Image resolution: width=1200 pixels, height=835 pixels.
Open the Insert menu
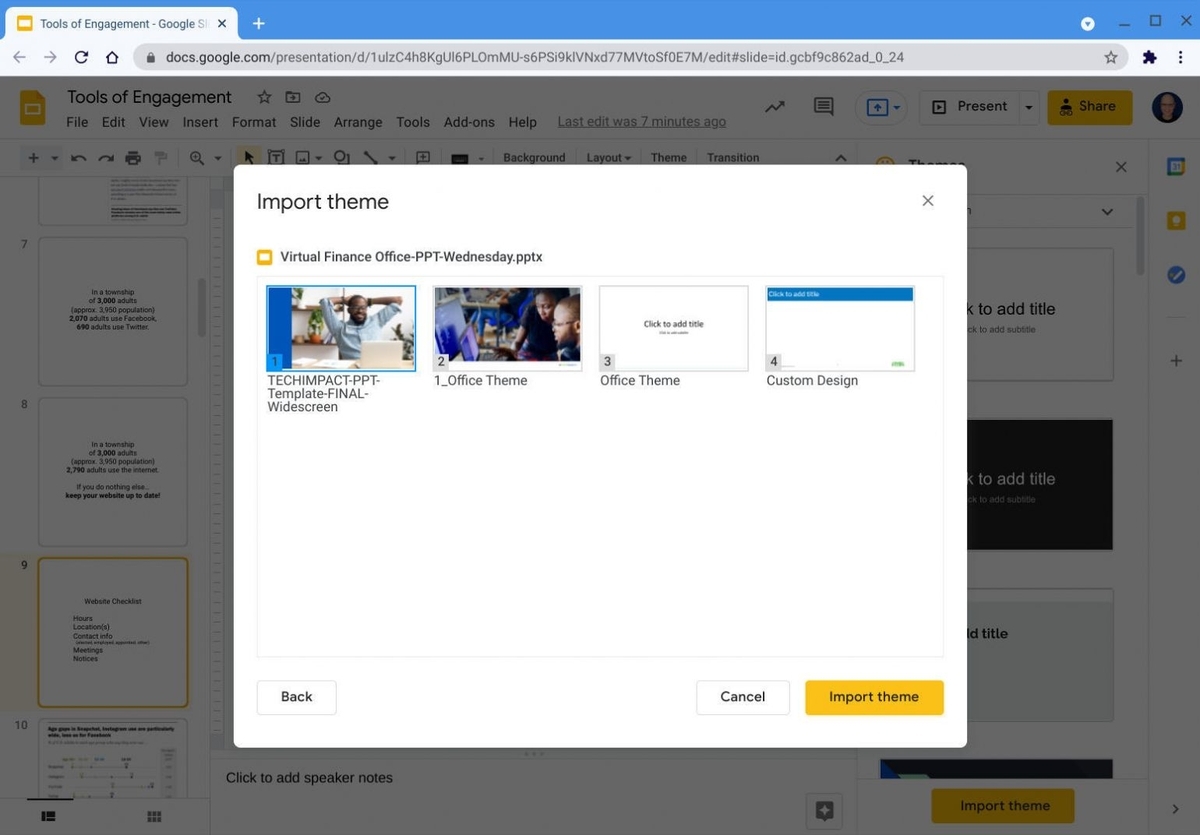click(x=200, y=121)
